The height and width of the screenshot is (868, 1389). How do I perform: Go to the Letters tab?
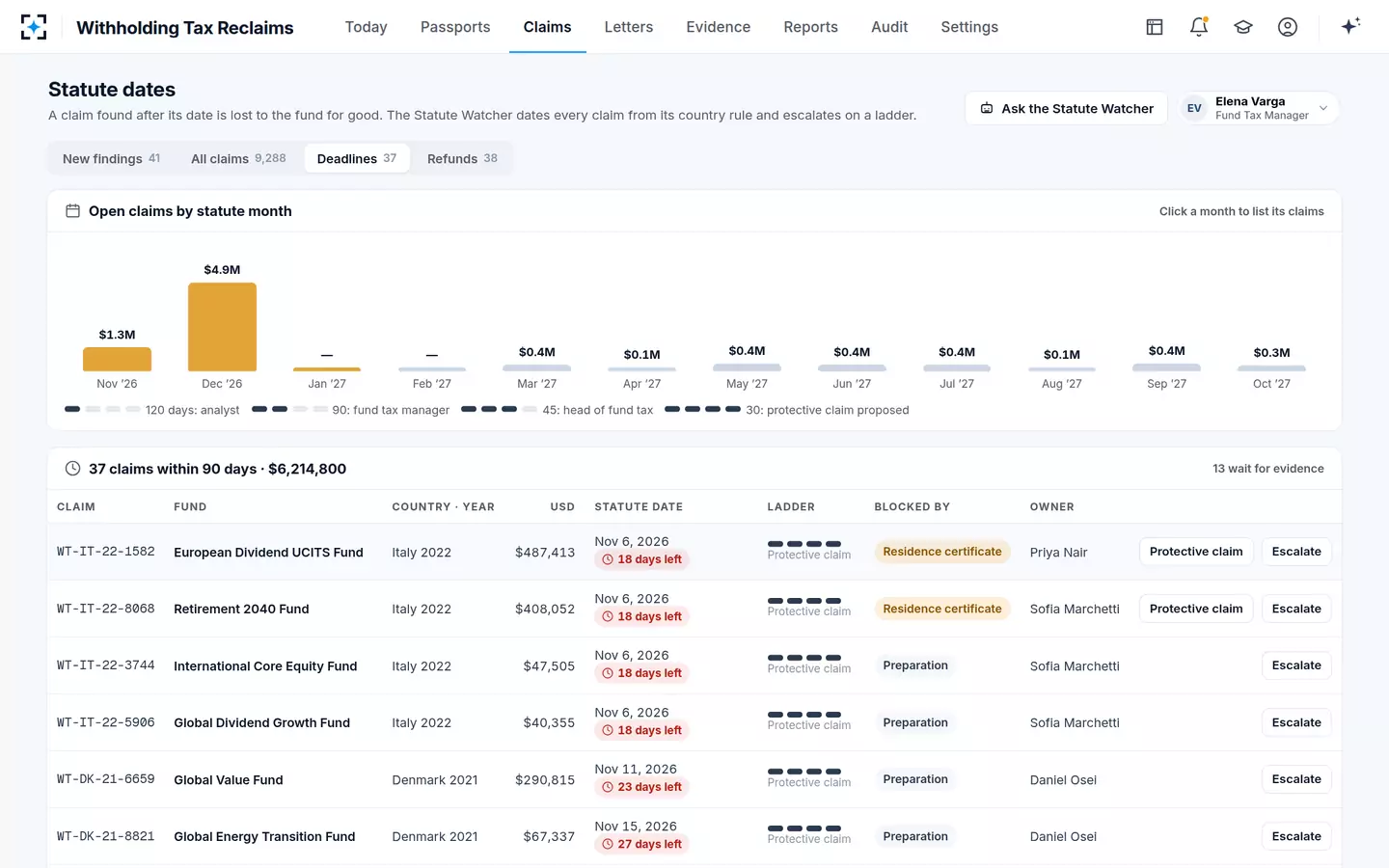click(x=629, y=27)
